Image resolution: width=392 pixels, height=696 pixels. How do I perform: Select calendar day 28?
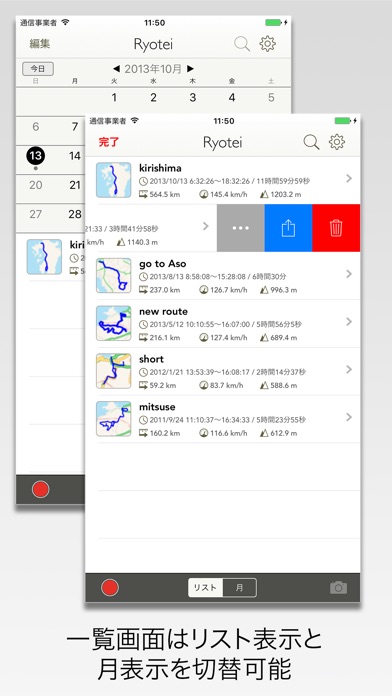point(75,214)
